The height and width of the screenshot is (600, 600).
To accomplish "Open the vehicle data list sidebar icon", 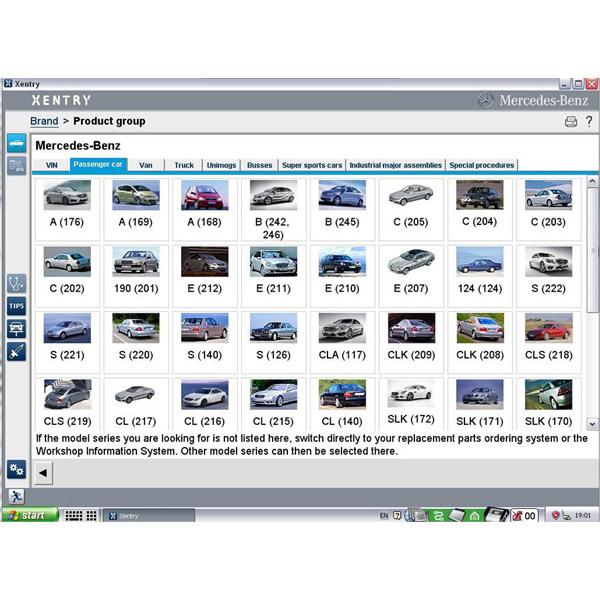I will [x=16, y=166].
